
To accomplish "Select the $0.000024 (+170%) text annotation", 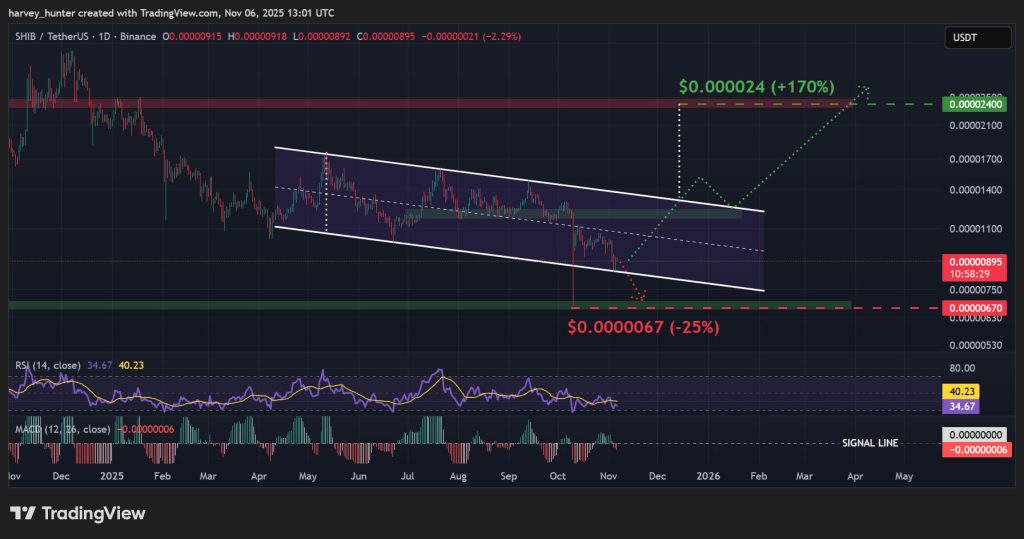I will coord(755,87).
